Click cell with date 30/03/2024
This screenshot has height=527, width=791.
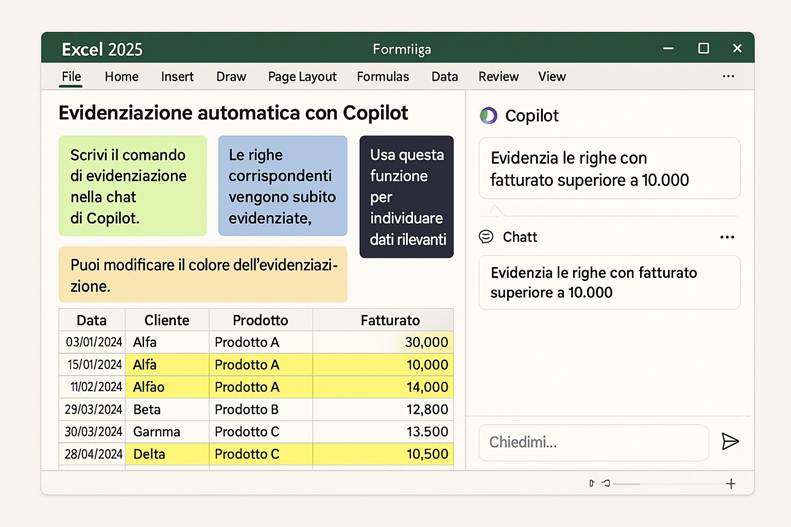click(92, 432)
